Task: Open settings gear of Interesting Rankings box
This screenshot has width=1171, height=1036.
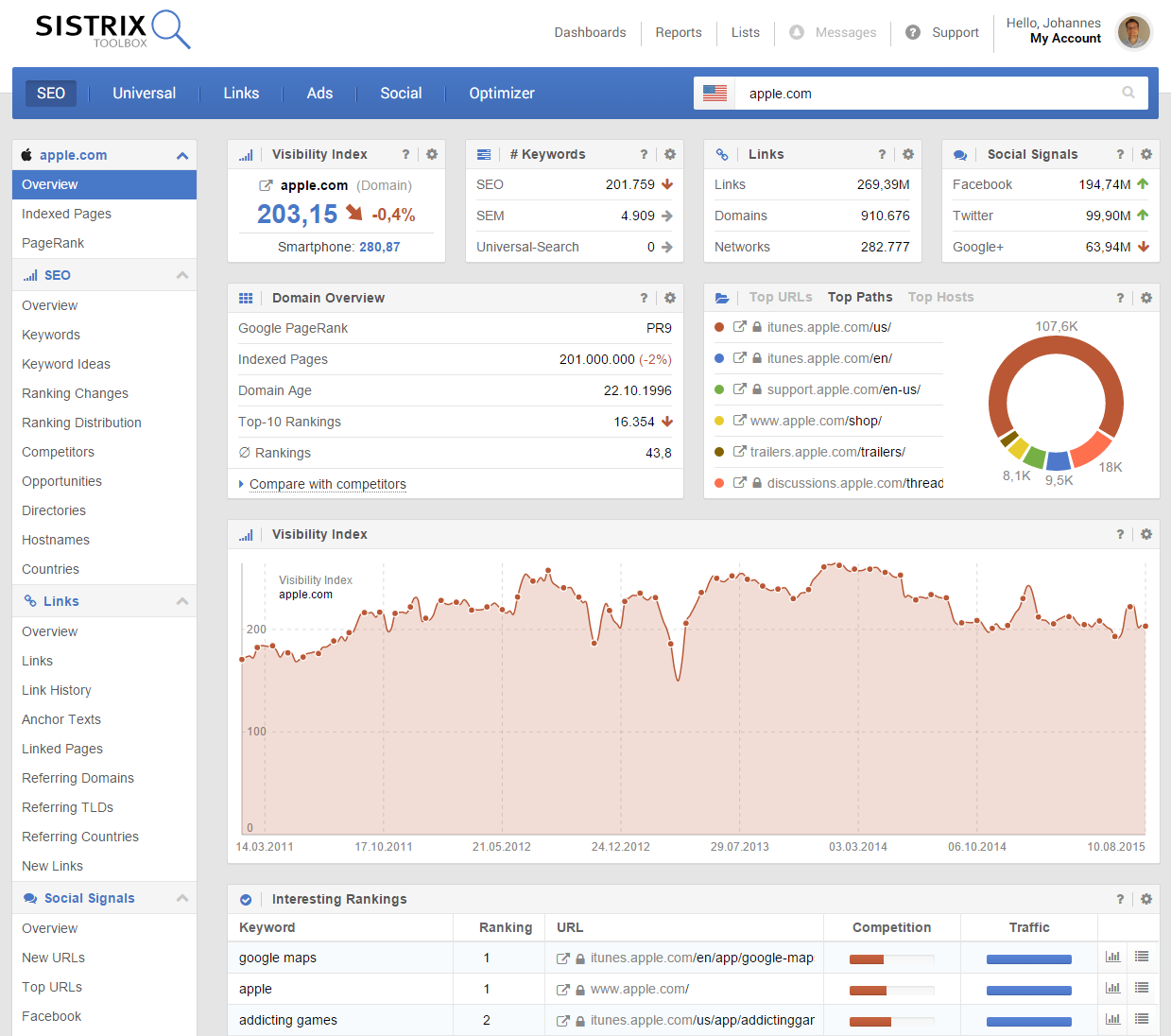Action: pyautogui.click(x=1146, y=899)
